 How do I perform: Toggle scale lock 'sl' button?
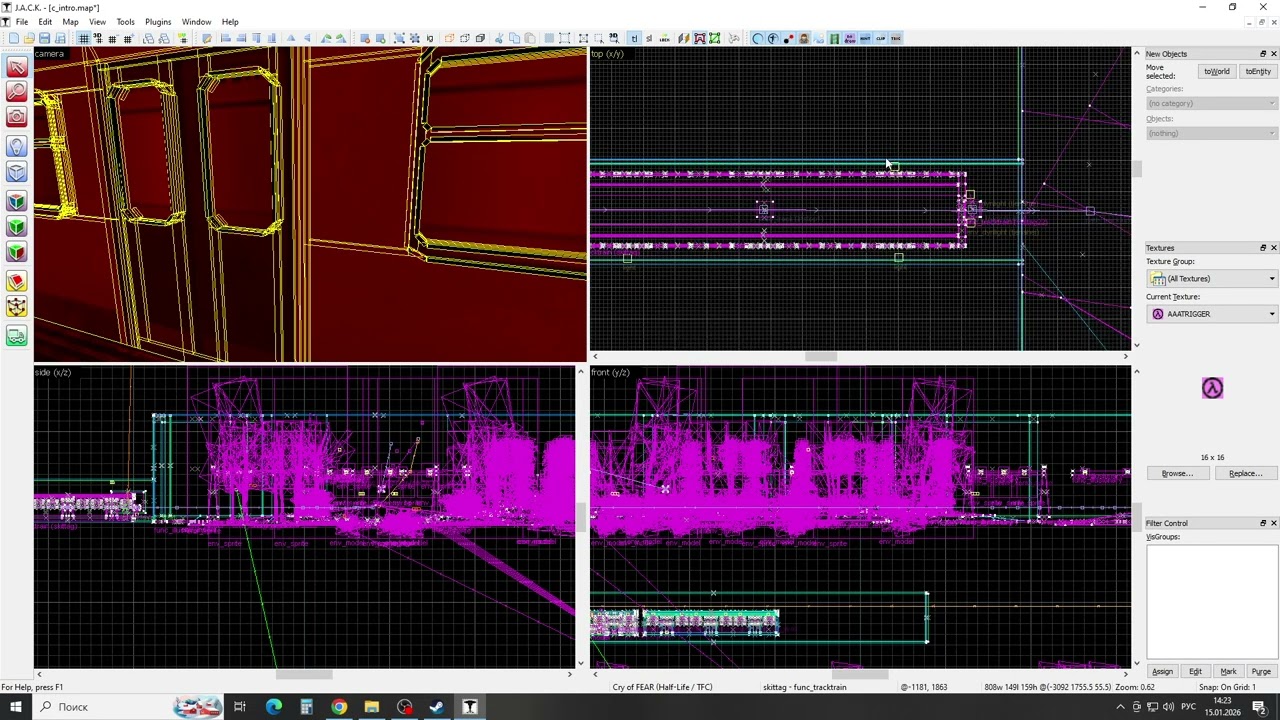pos(649,38)
